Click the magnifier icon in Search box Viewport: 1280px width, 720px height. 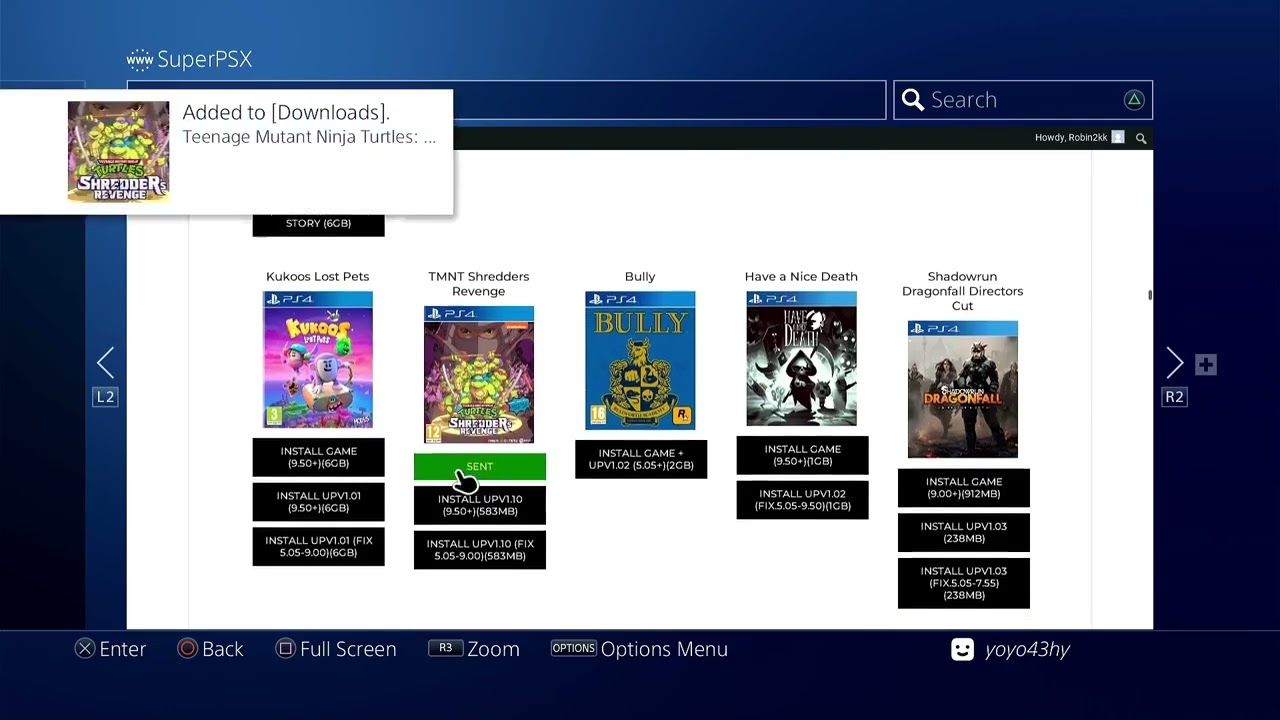[x=912, y=99]
